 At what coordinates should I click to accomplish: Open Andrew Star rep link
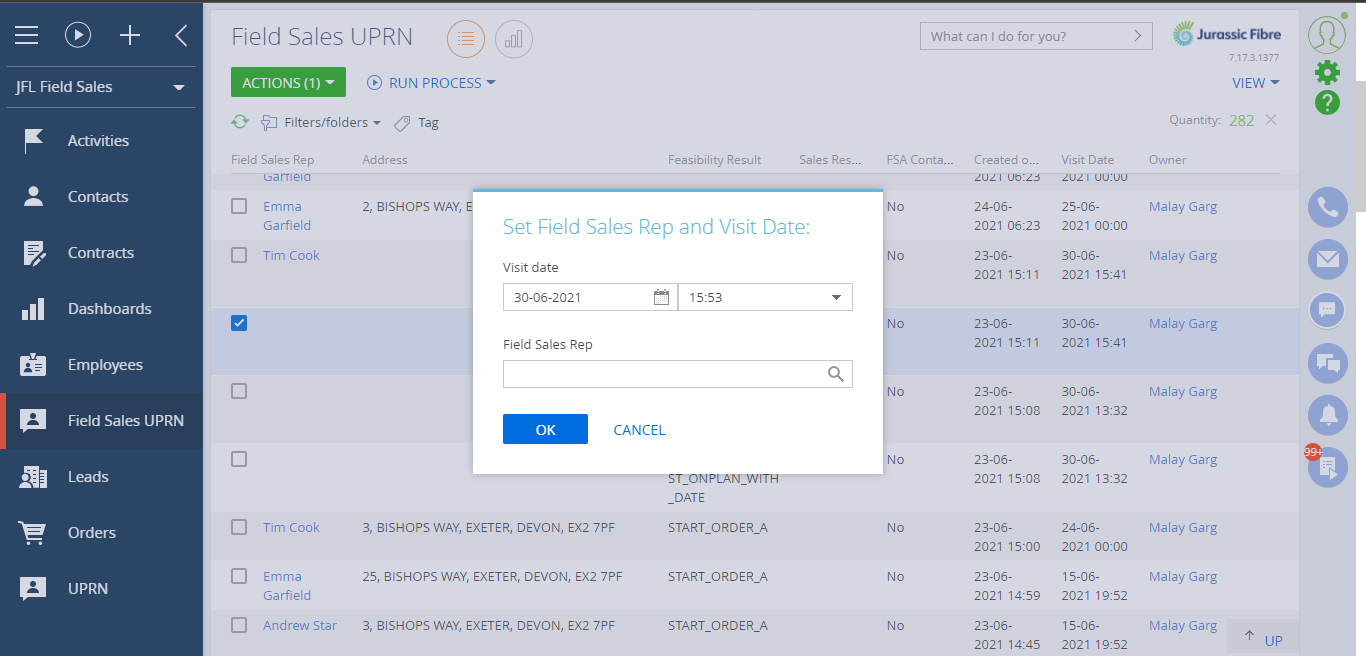coord(300,625)
